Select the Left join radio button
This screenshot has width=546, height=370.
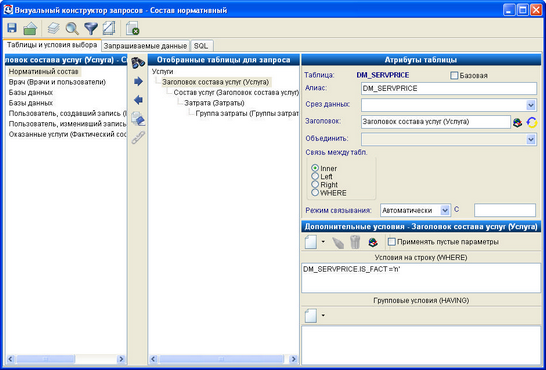(315, 176)
